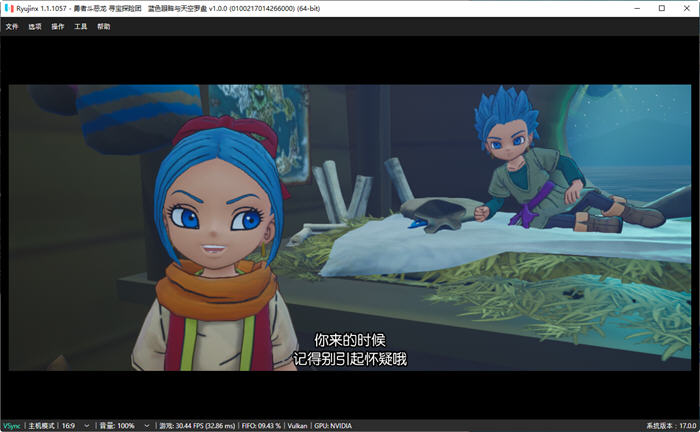Screen dimensions: 700x432
Task: Toggle the 主机模式 docked mode label
Action: [42, 426]
